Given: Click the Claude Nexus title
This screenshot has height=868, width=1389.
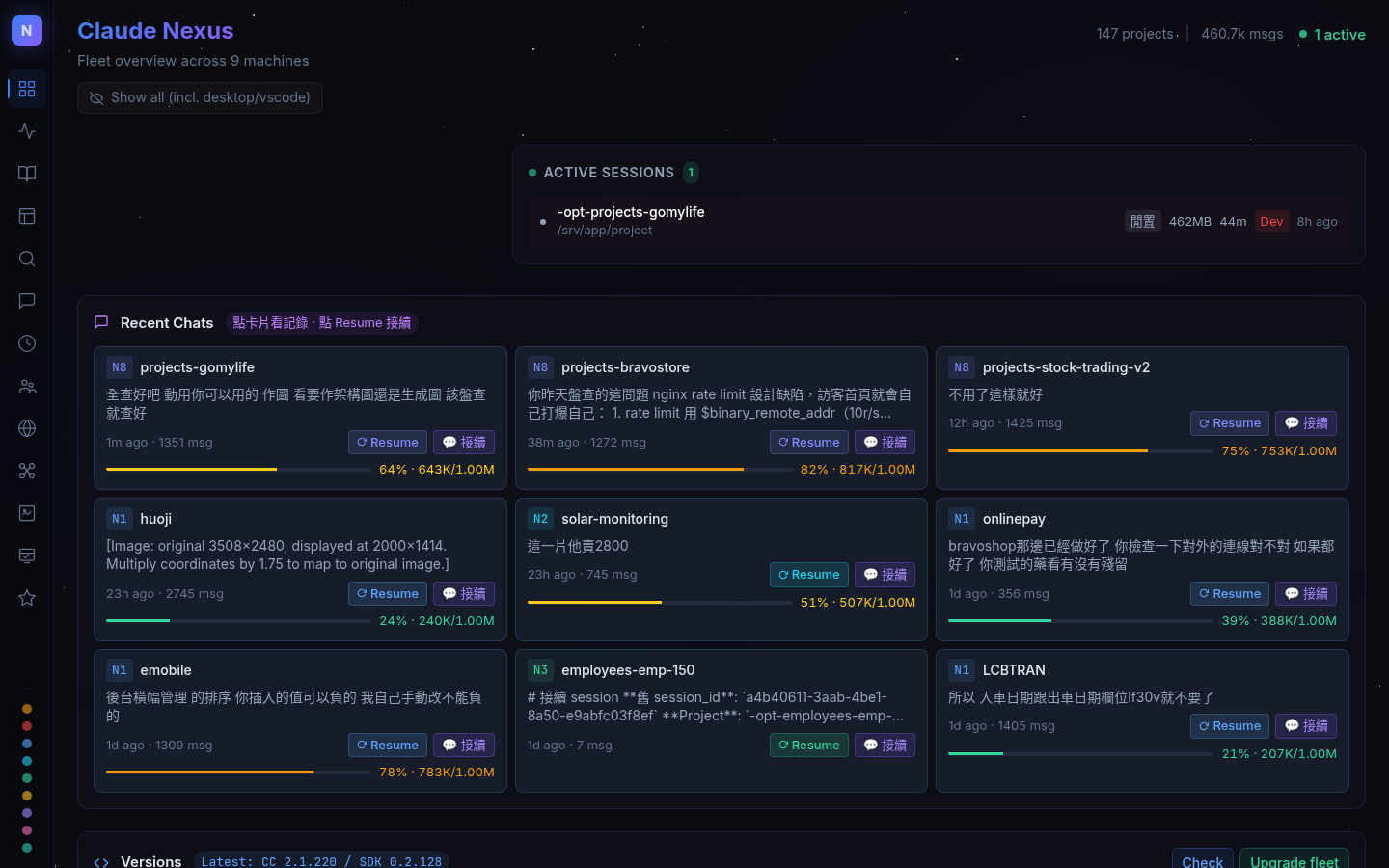Looking at the screenshot, I should [x=155, y=31].
